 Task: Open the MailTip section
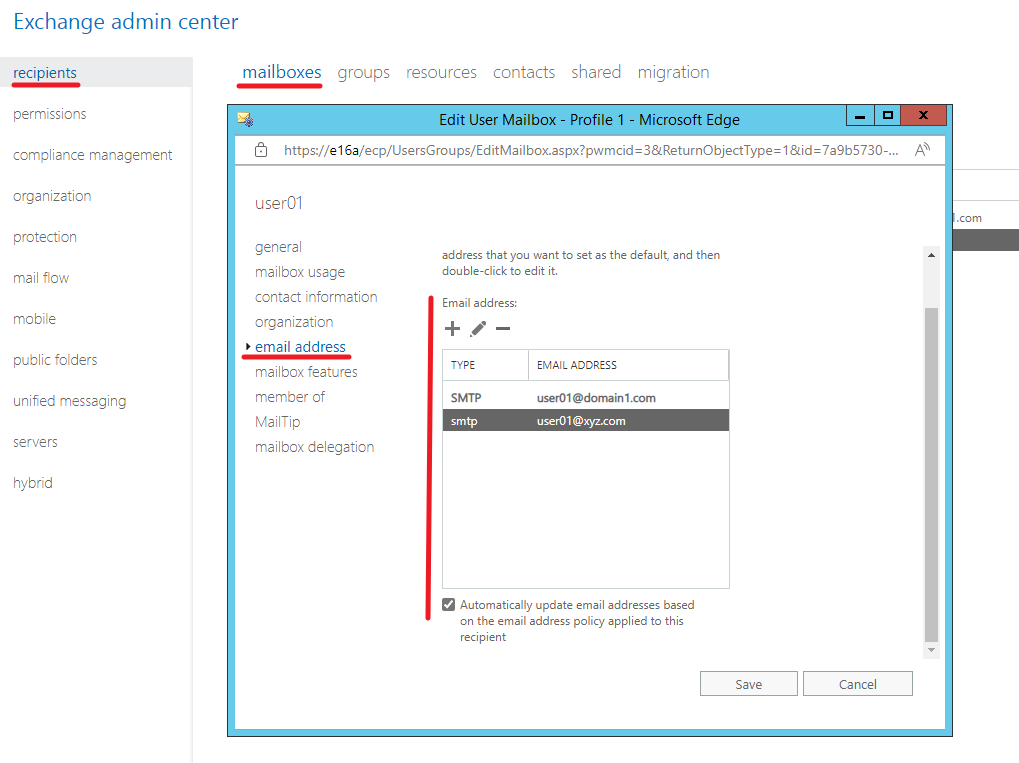(x=277, y=422)
